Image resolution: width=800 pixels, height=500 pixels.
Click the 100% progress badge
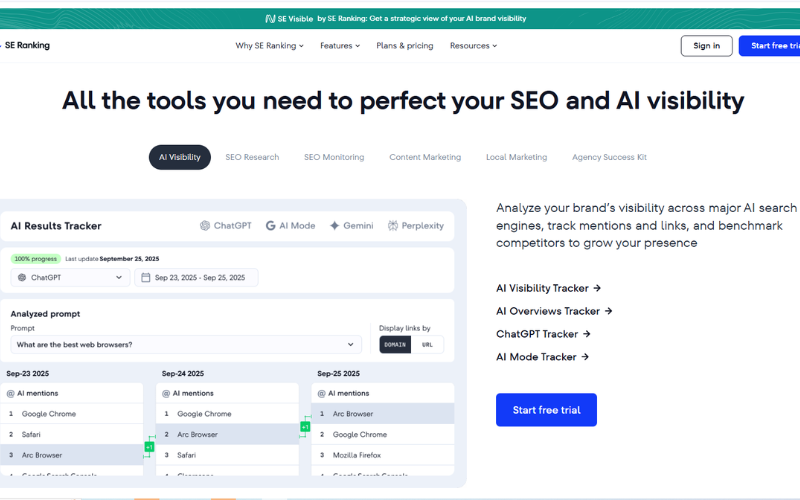click(x=36, y=259)
